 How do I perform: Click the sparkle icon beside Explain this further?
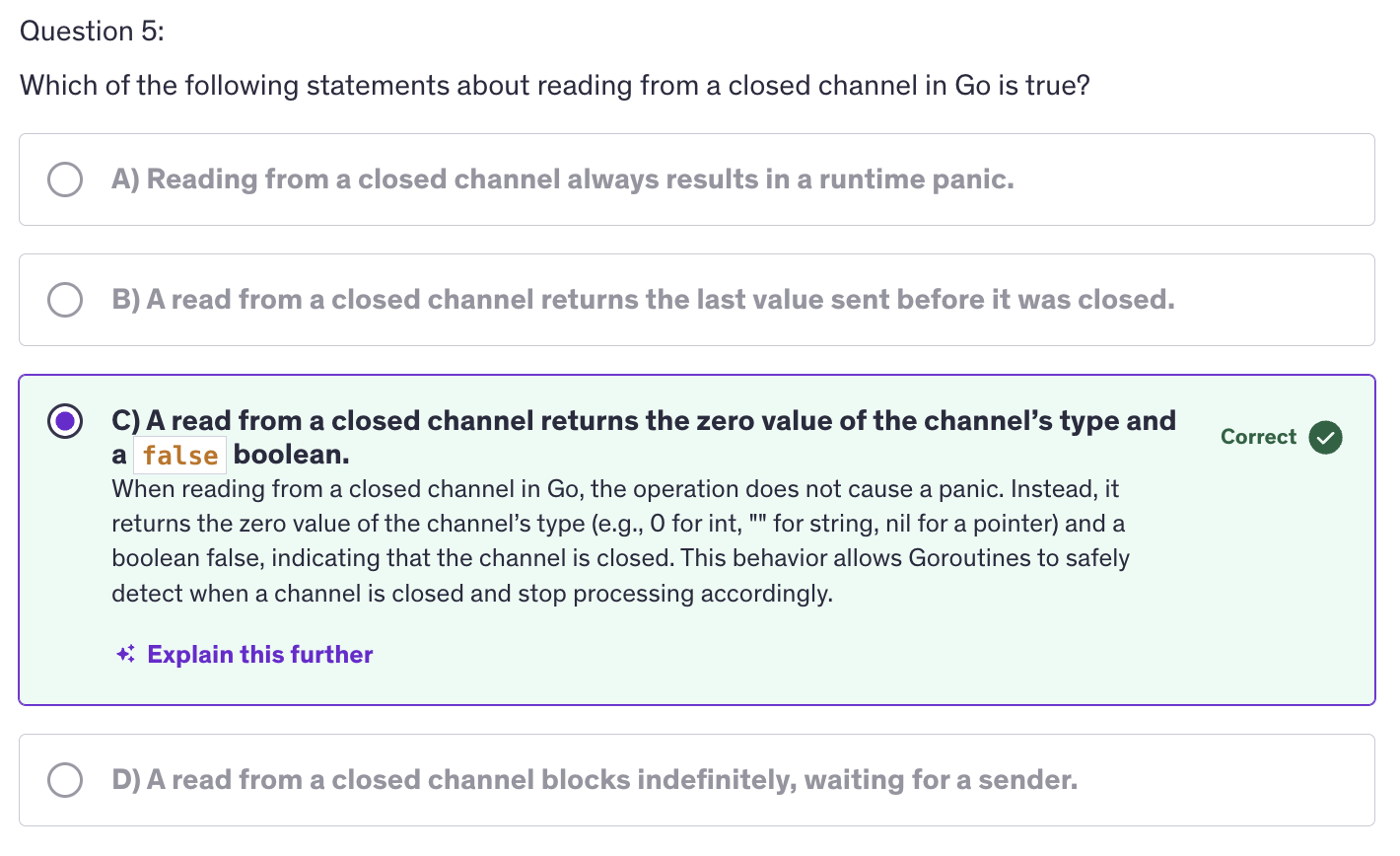[125, 654]
